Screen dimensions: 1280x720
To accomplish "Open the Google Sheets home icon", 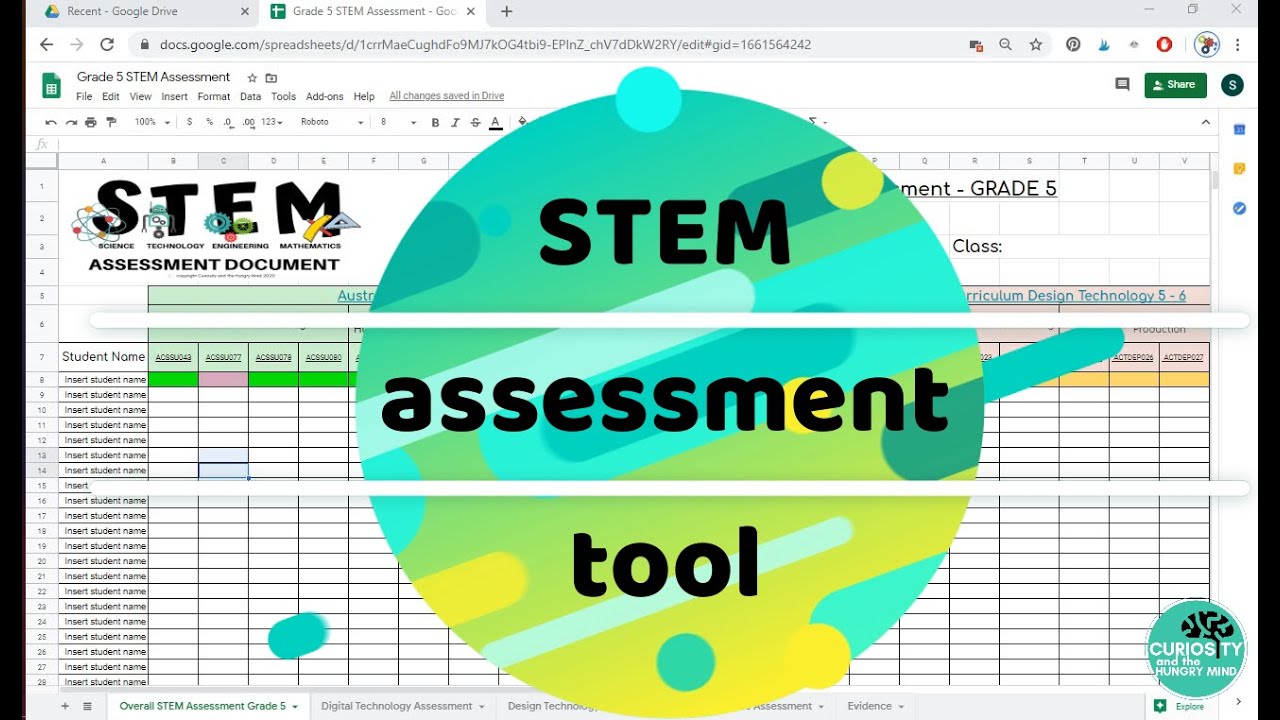I will (52, 86).
